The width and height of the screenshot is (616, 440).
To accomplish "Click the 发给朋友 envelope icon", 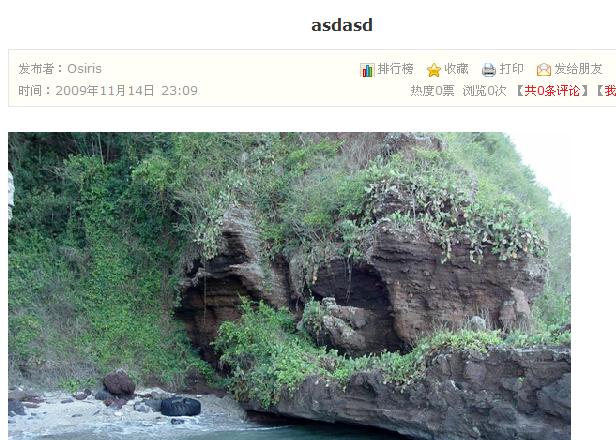I will (x=544, y=70).
